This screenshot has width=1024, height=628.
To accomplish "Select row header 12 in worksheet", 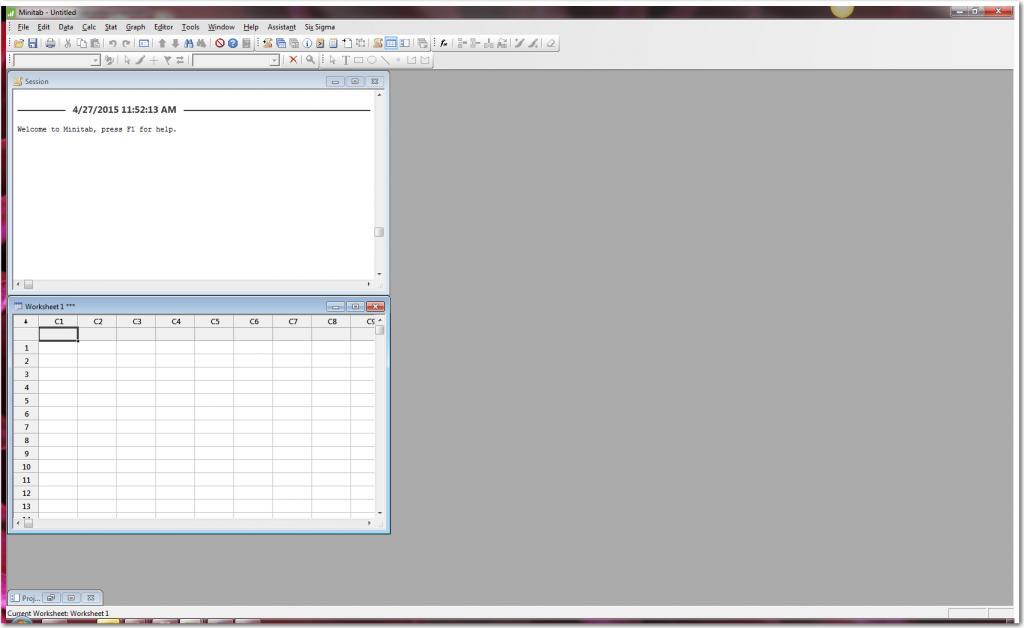I will (x=26, y=493).
